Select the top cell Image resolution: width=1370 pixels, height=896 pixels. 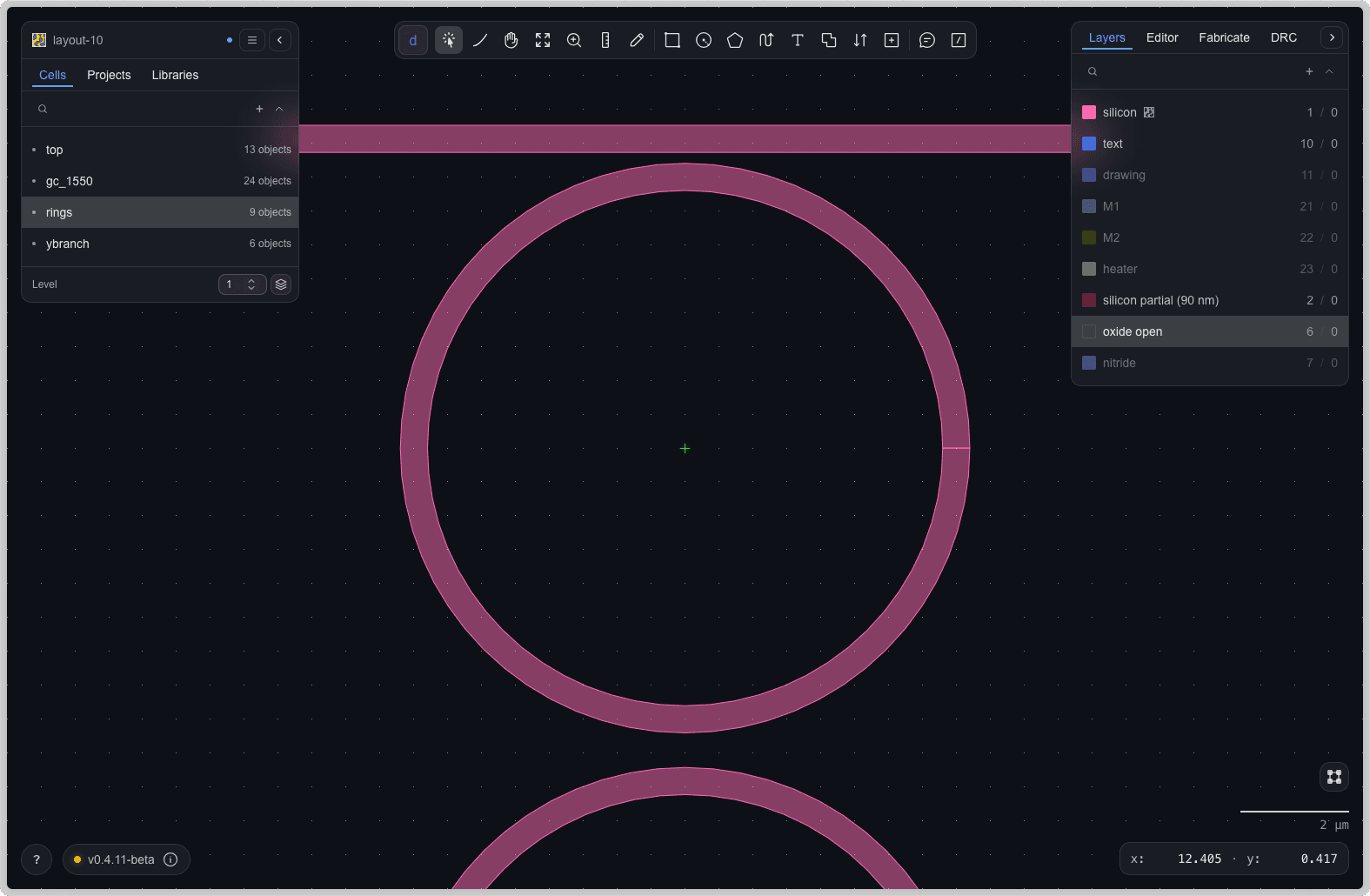tap(160, 150)
